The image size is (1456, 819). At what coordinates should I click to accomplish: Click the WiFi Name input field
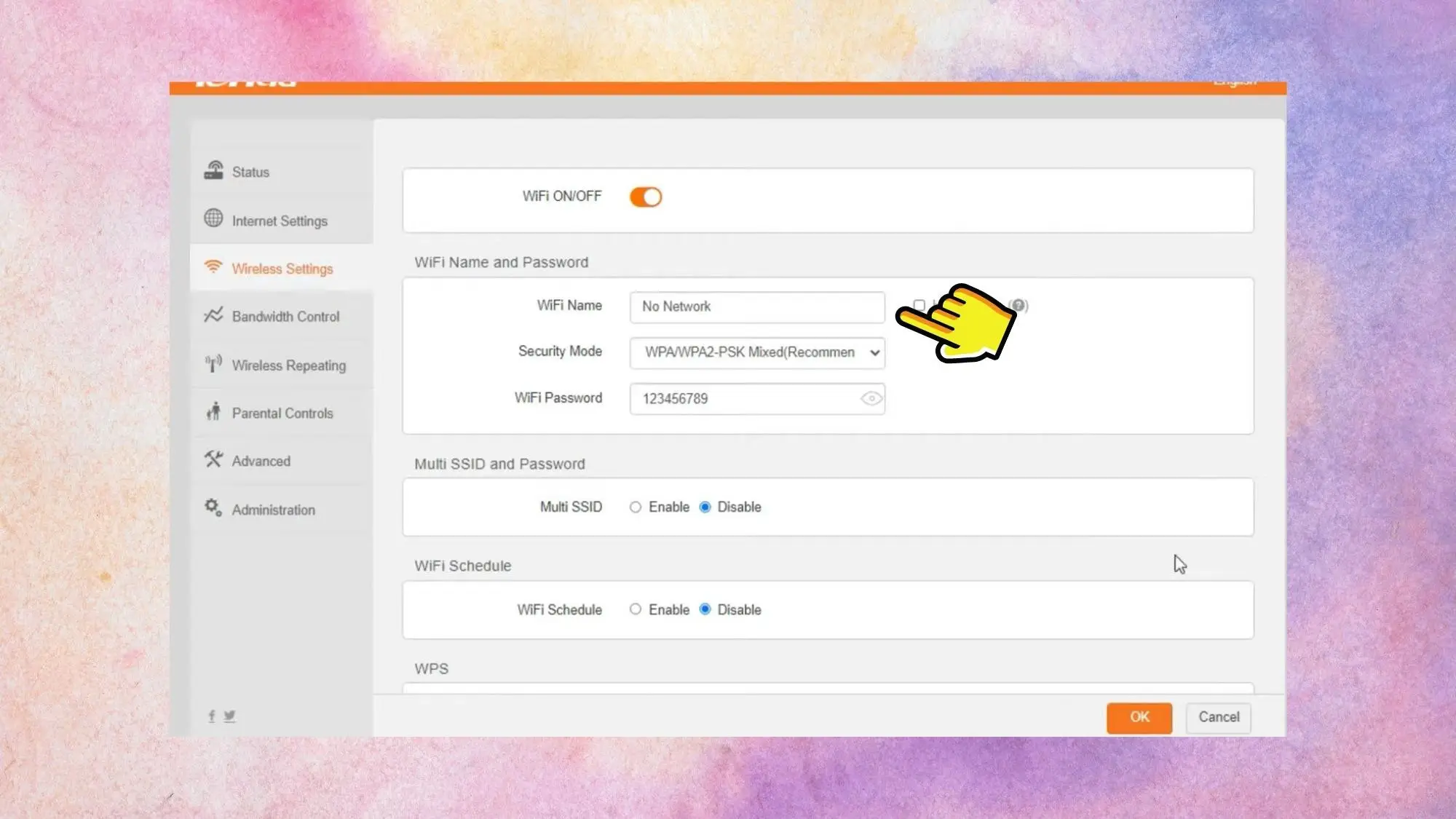(757, 307)
